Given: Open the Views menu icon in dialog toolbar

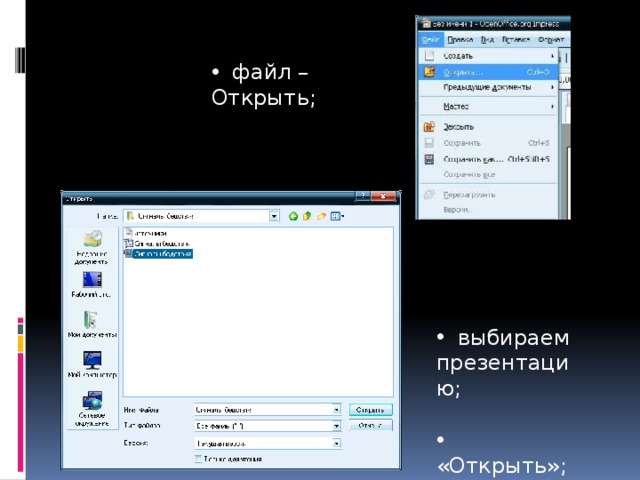Looking at the screenshot, I should pos(337,216).
